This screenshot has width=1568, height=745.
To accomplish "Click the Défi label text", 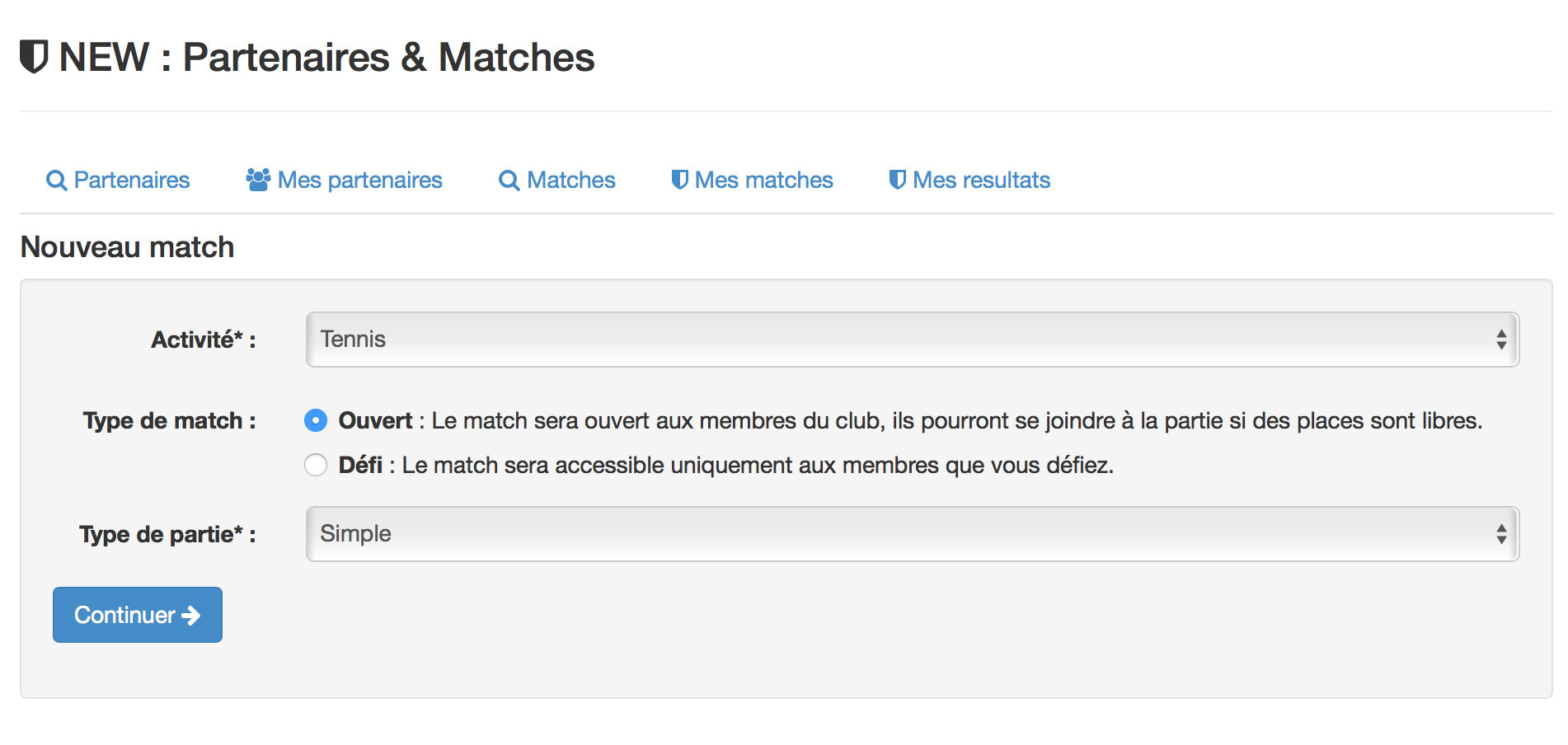I will point(360,465).
